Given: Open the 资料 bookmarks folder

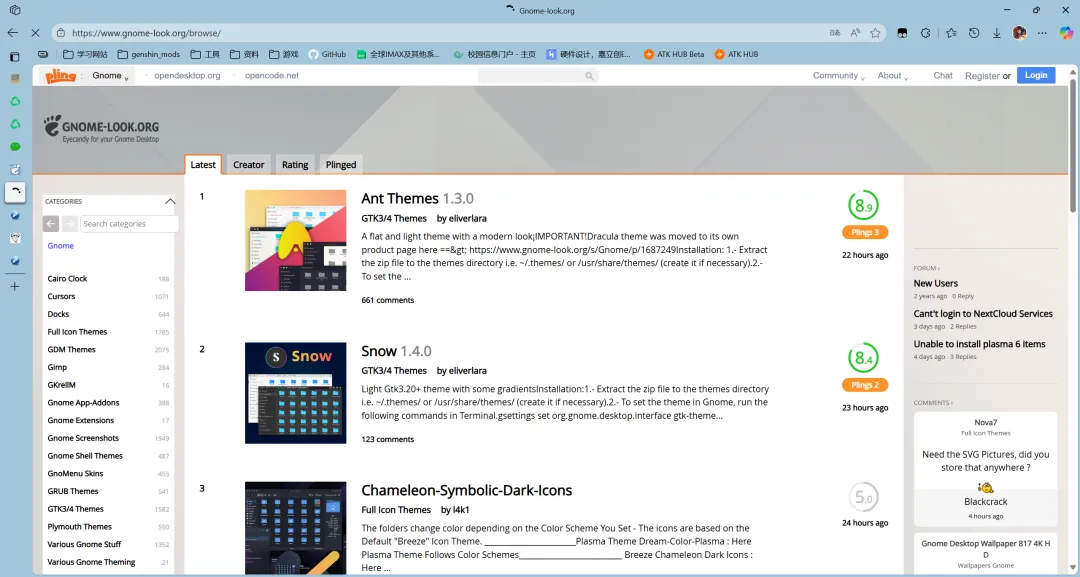Looking at the screenshot, I should click(x=245, y=54).
